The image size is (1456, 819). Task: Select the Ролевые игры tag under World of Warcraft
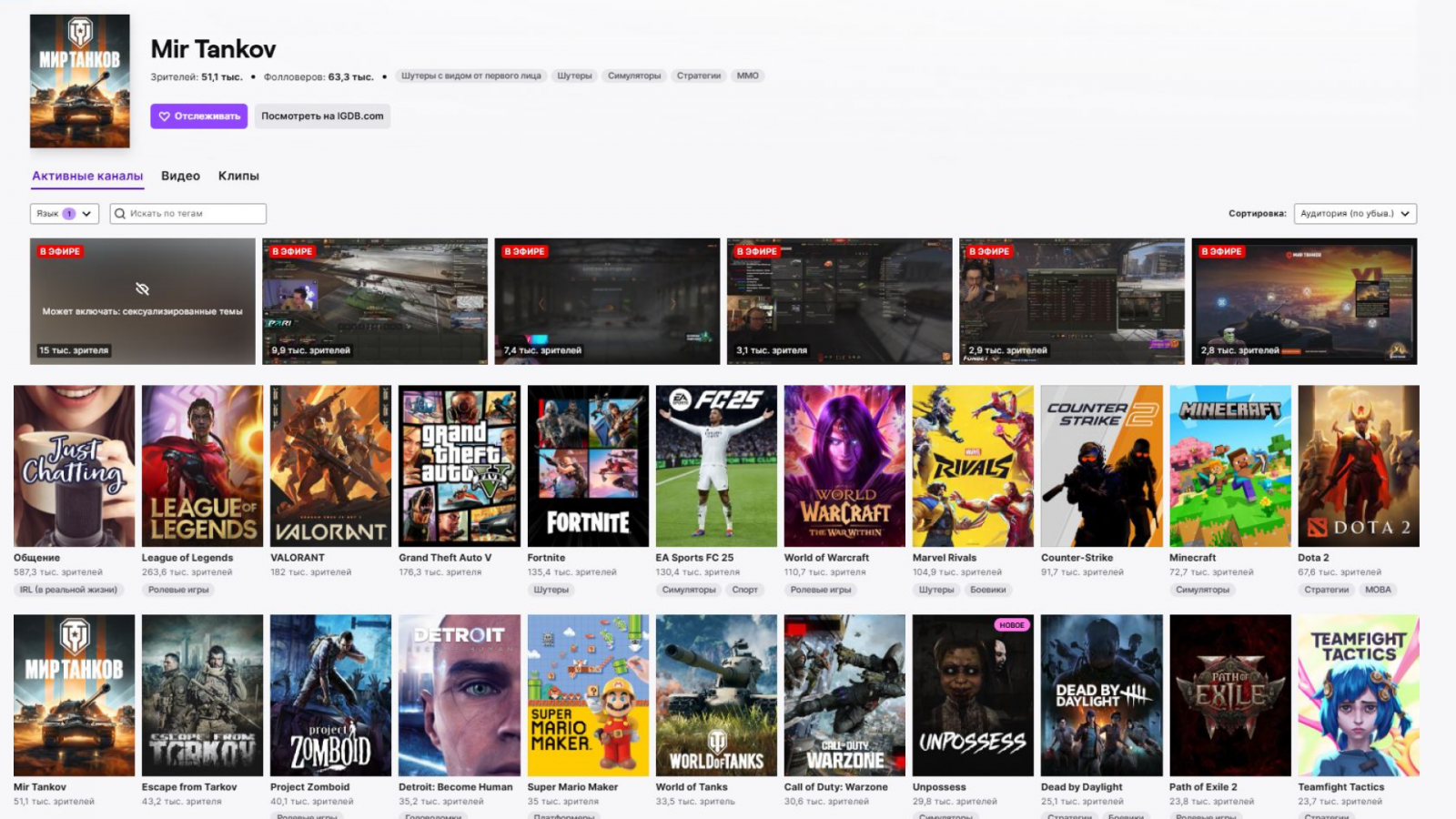coord(821,590)
